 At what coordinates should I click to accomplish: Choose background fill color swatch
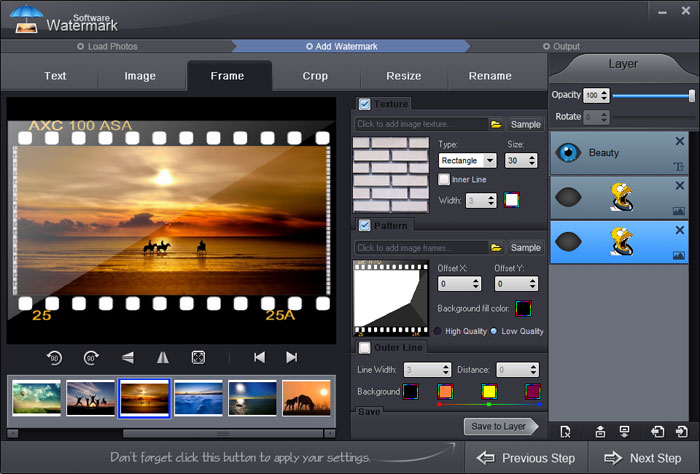click(x=523, y=308)
